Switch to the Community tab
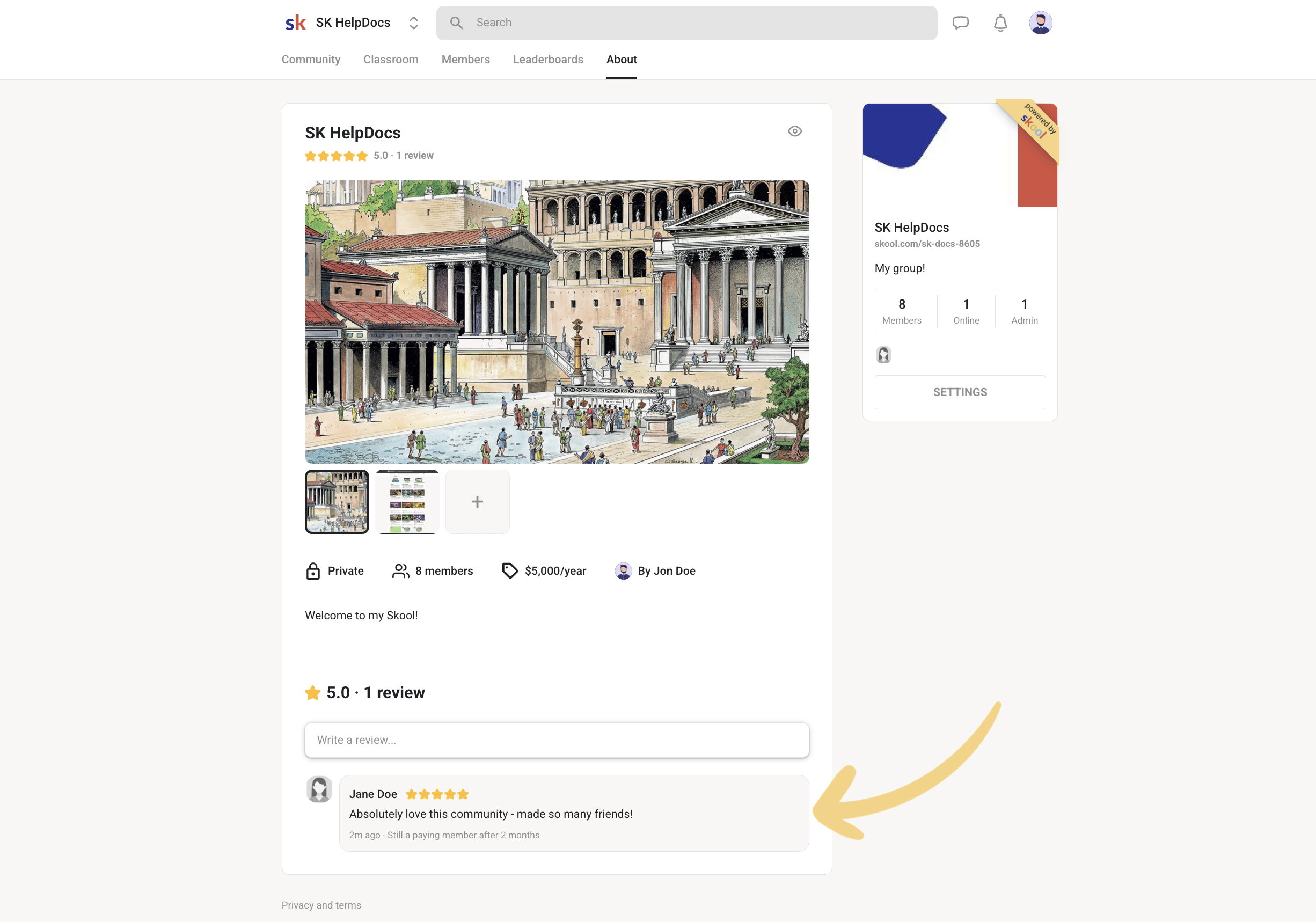 (x=311, y=60)
